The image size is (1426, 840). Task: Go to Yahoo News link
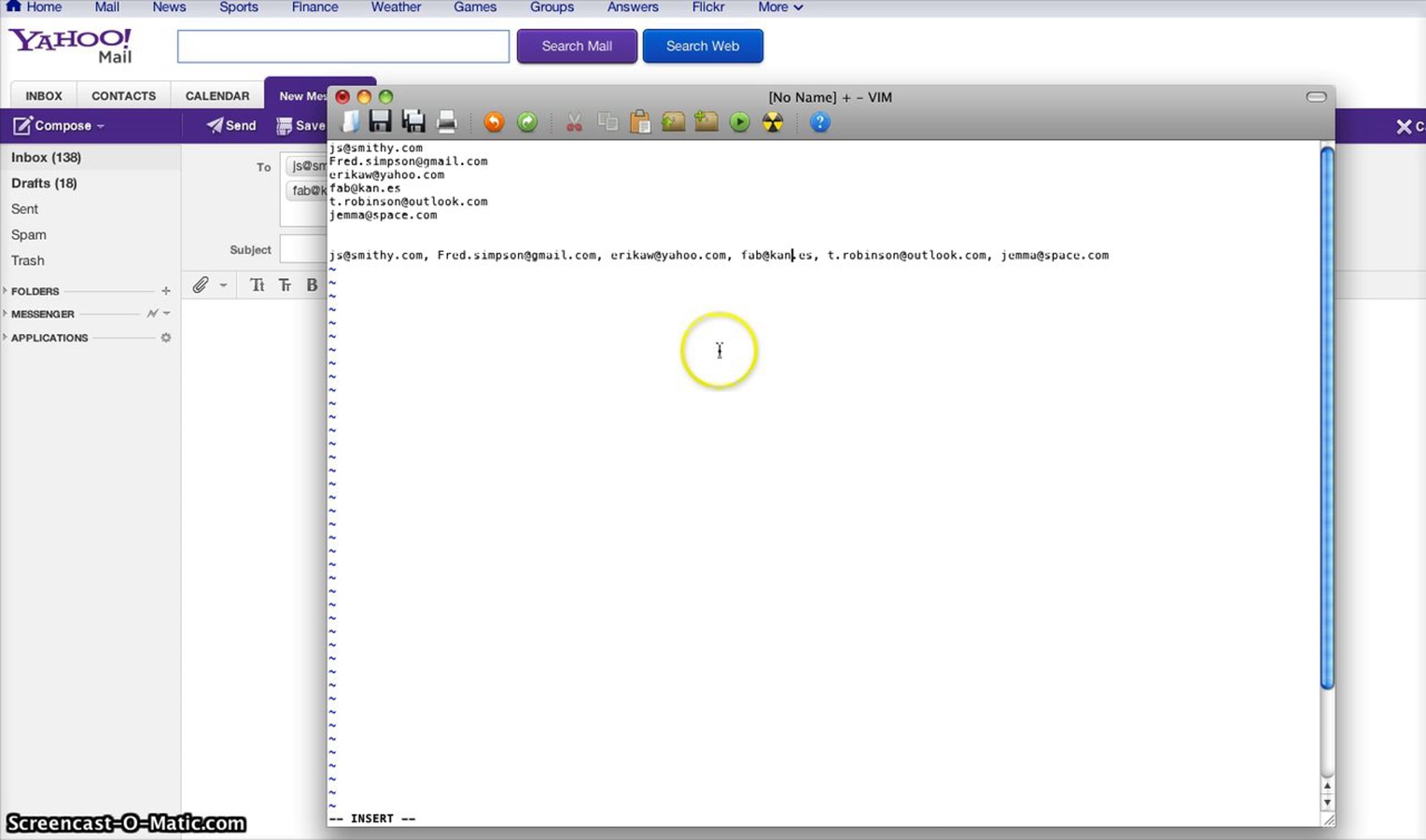click(169, 7)
